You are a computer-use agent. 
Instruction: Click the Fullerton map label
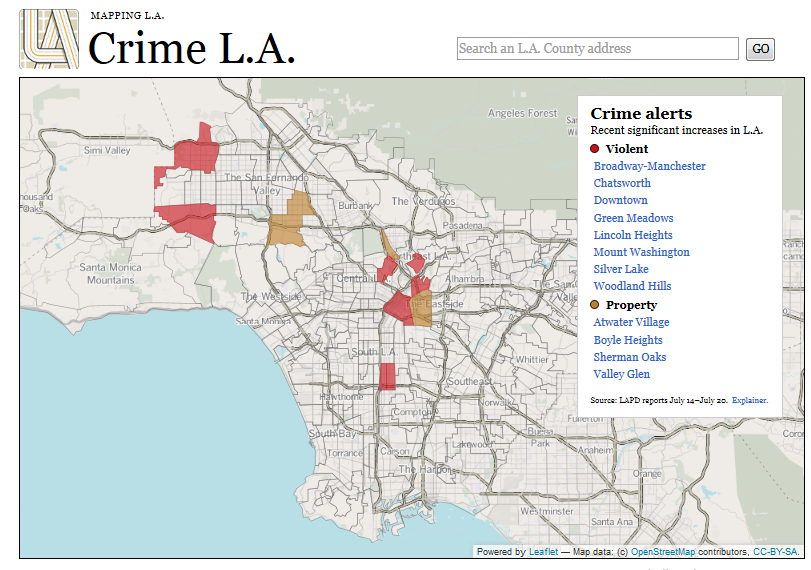[x=585, y=418]
